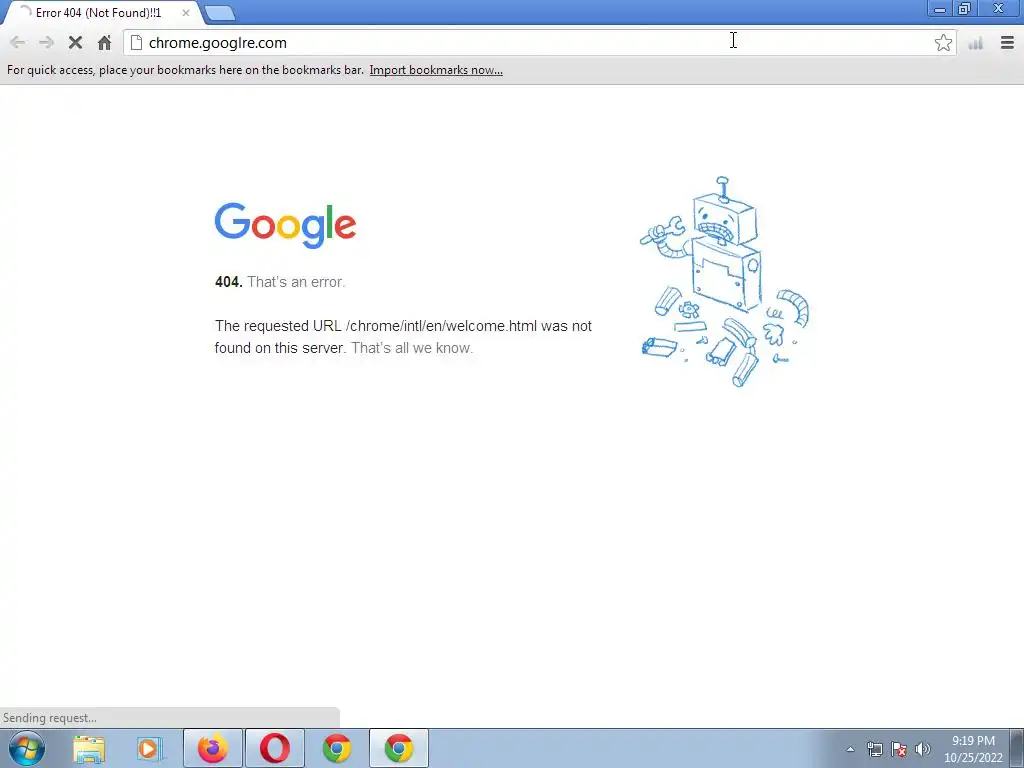Go back using the back arrow

(18, 43)
